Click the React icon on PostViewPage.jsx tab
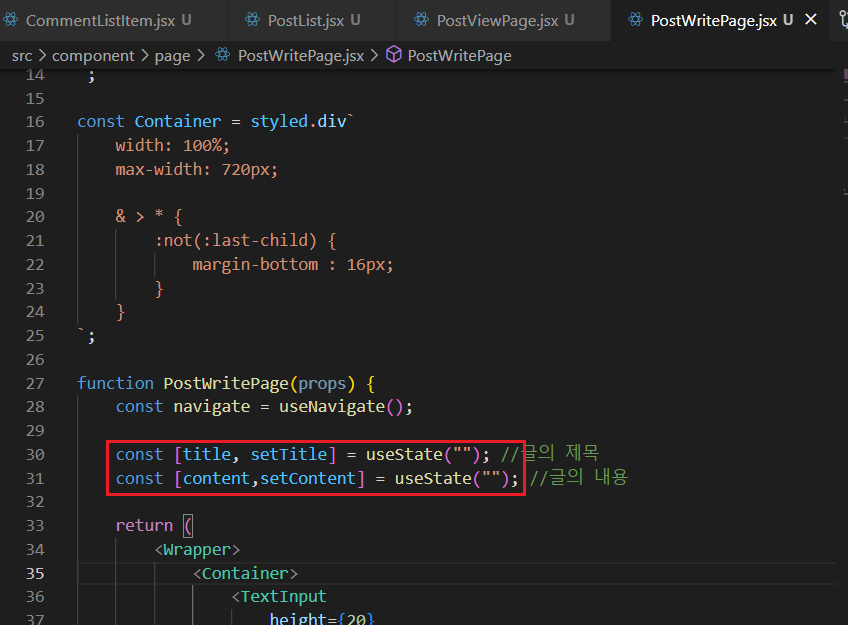Screen dimensions: 848x625 421,20
